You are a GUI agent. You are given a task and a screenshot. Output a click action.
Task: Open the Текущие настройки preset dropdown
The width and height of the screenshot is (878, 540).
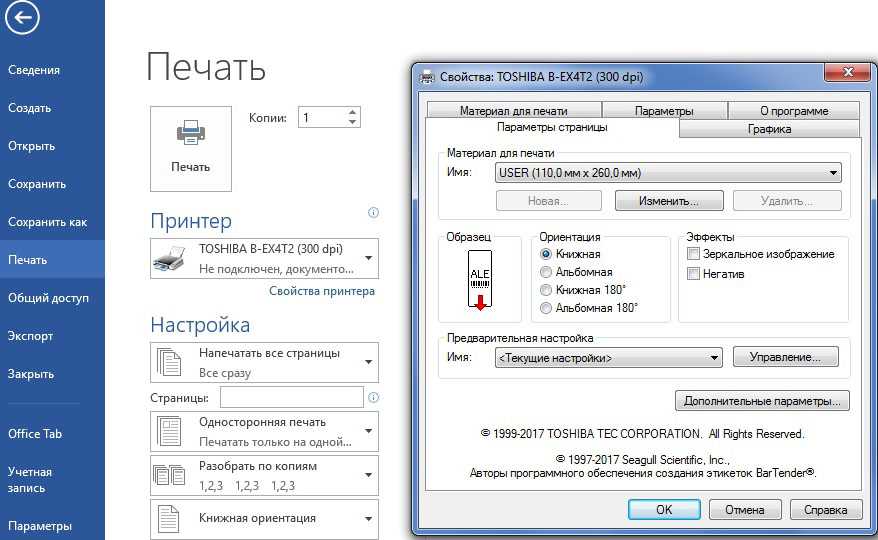click(x=609, y=357)
